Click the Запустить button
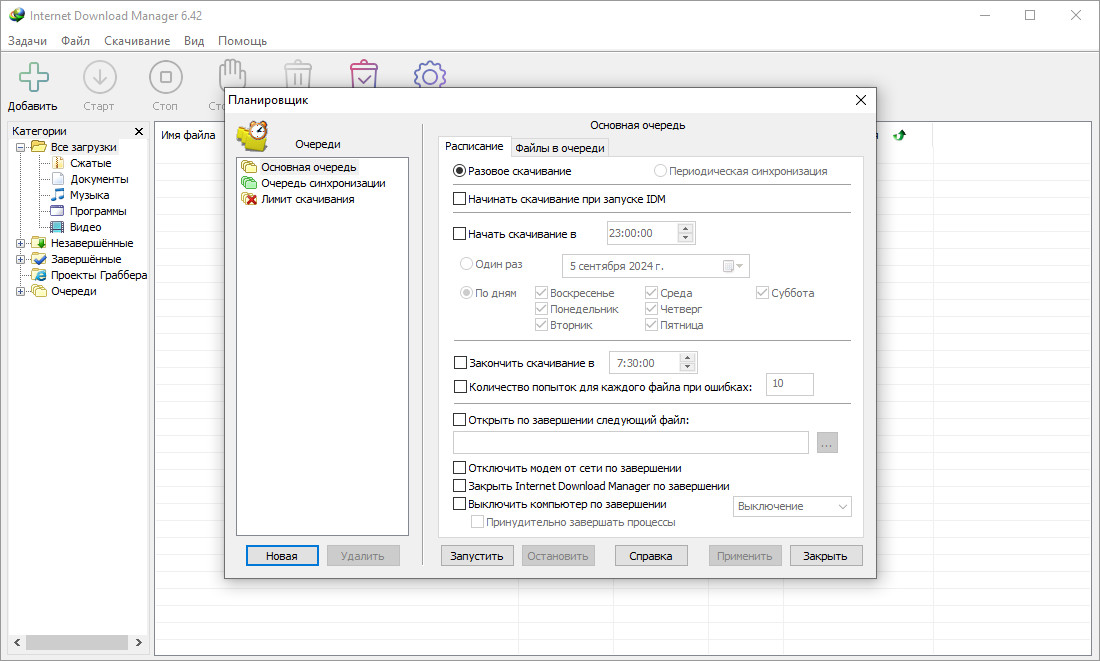Viewport: 1100px width, 661px height. (x=477, y=556)
